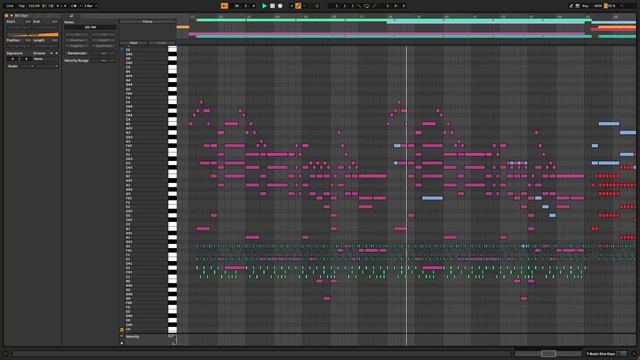
Task: Click the Invert notes button
Action: coord(104,40)
